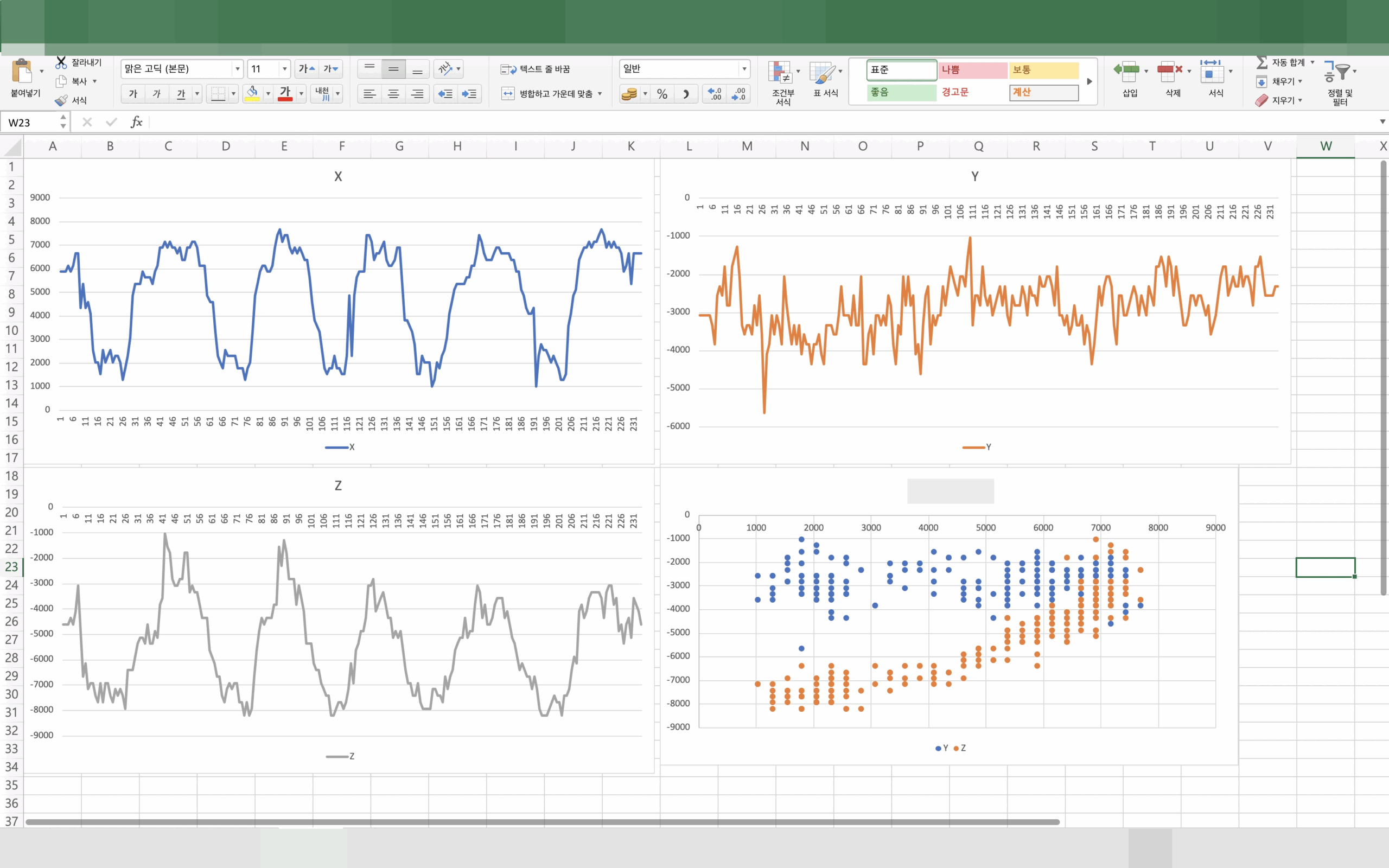Decrease font size button

coord(331,69)
